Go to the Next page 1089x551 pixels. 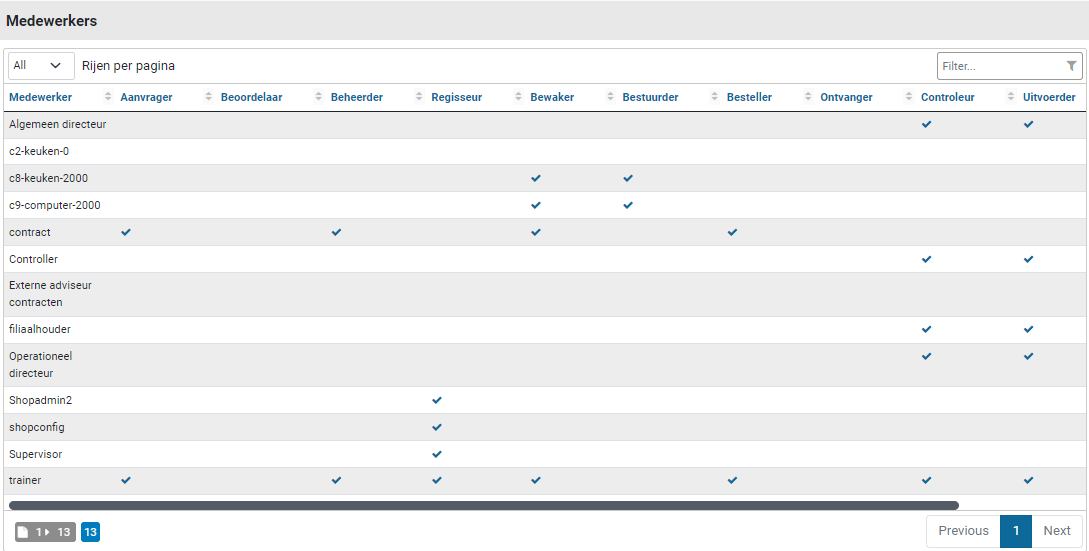[1056, 531]
